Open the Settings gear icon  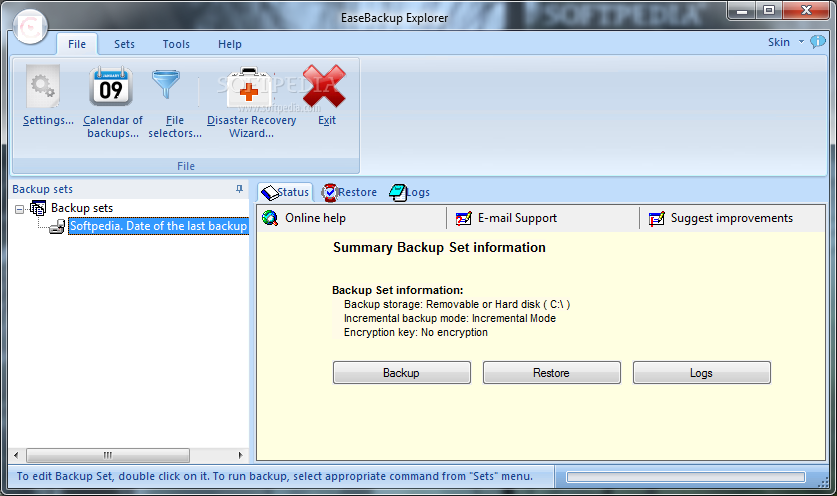coord(43,86)
